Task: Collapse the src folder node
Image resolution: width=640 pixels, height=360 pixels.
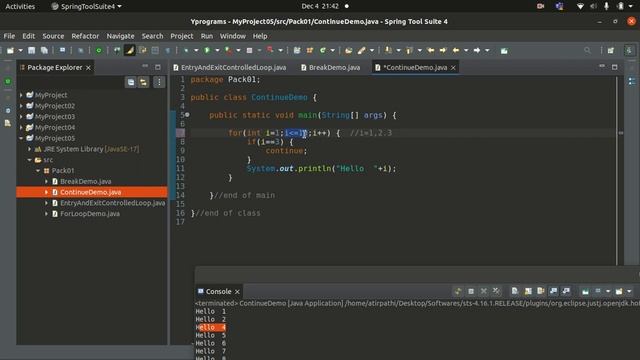Action: 29,160
